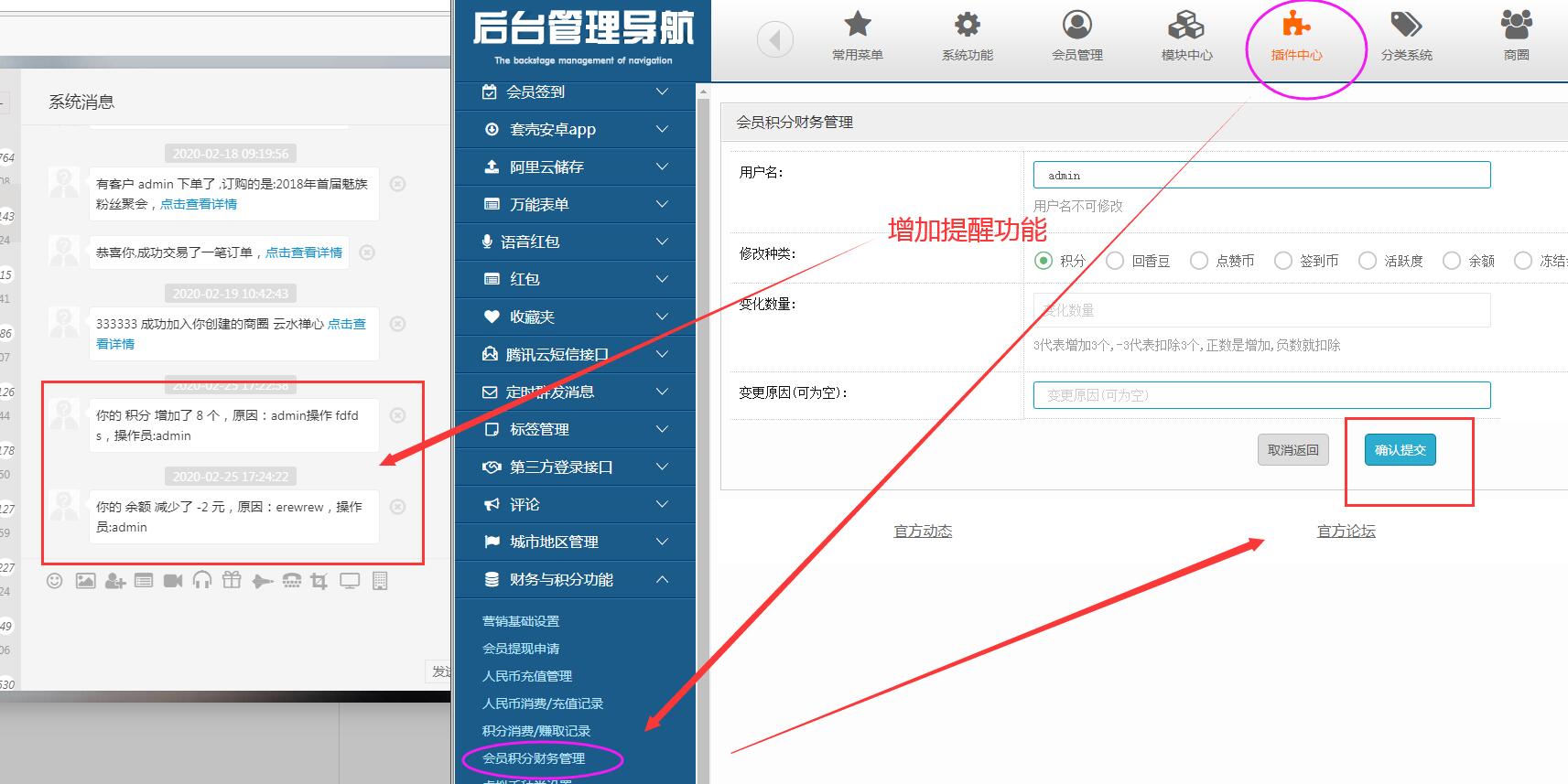This screenshot has height=784, width=1568.
Task: Click the headphones icon in chat toolbar
Action: [x=202, y=581]
